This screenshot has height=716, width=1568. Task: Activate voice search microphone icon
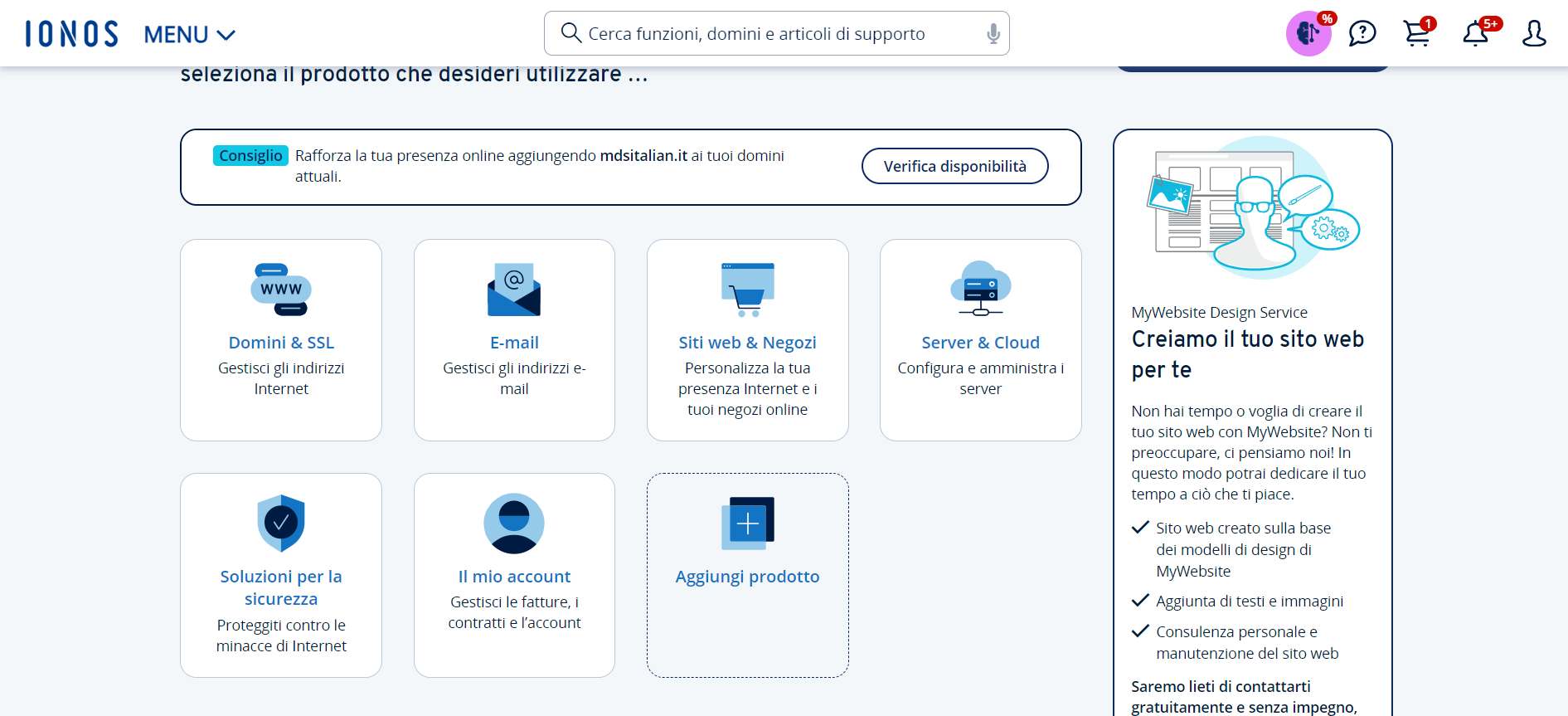click(x=993, y=34)
